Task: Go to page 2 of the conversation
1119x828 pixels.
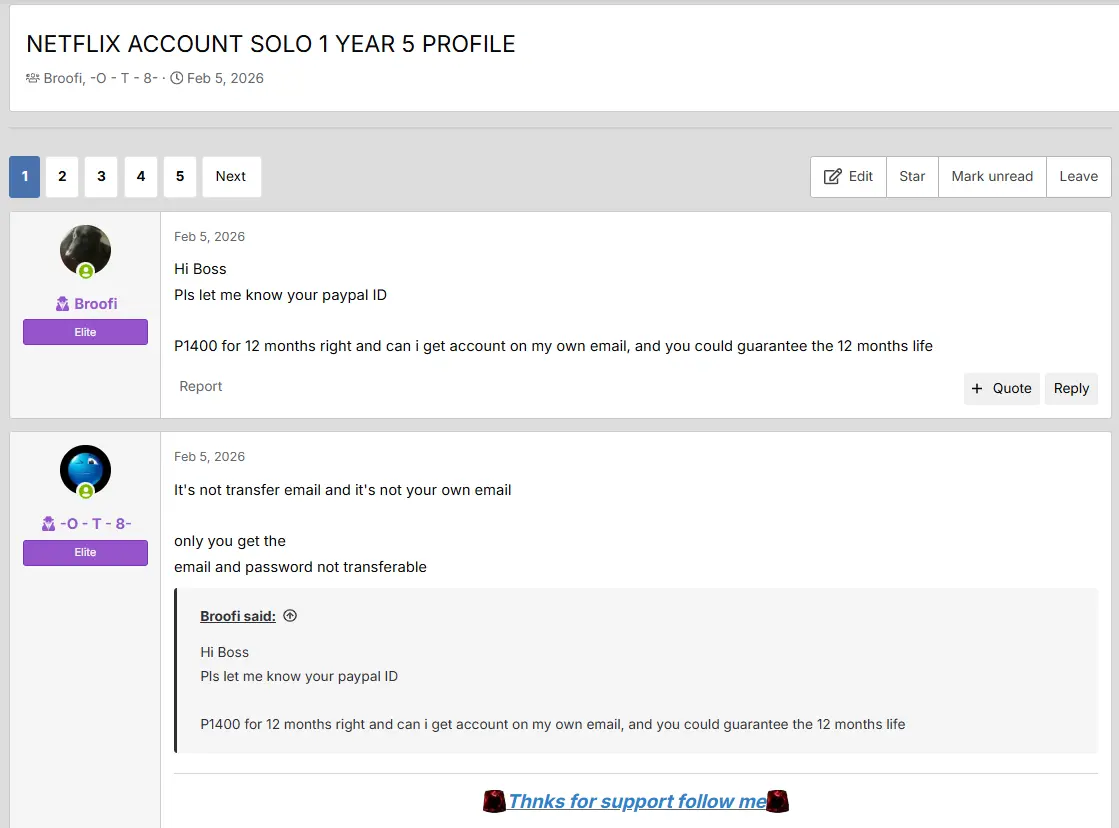Action: point(62,177)
